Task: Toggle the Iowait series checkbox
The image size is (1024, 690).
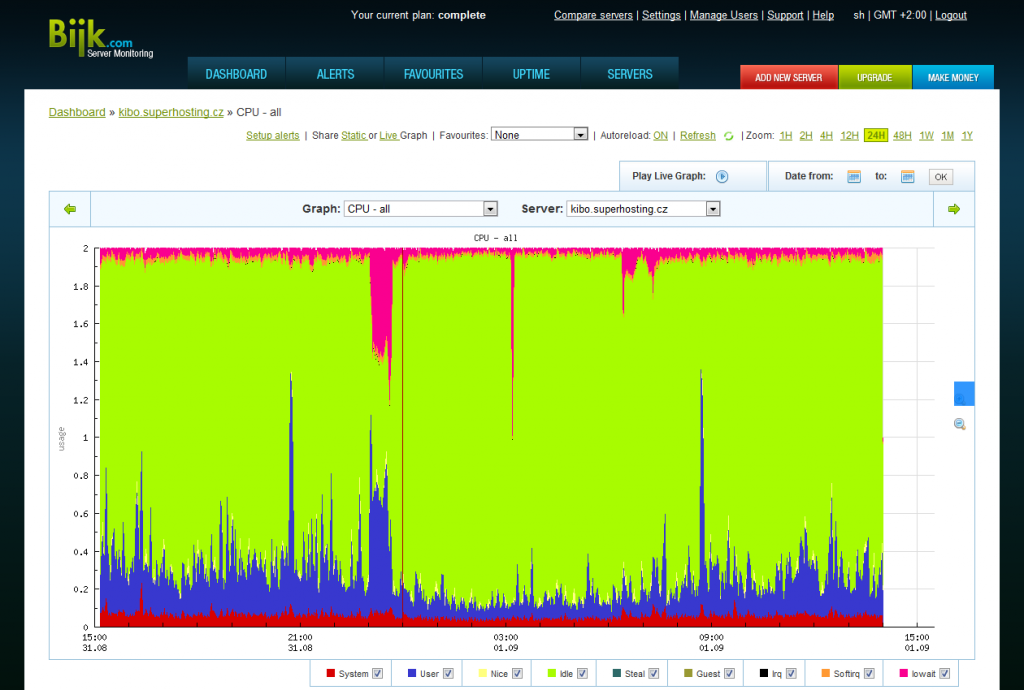Action: click(944, 674)
